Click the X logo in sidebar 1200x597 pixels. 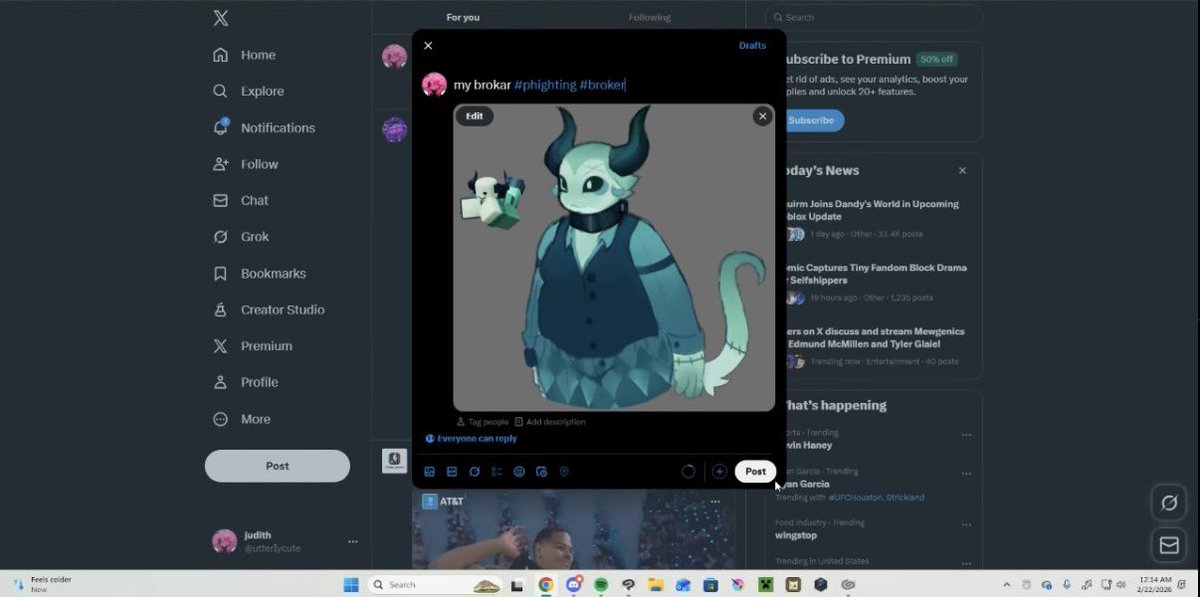tap(221, 18)
